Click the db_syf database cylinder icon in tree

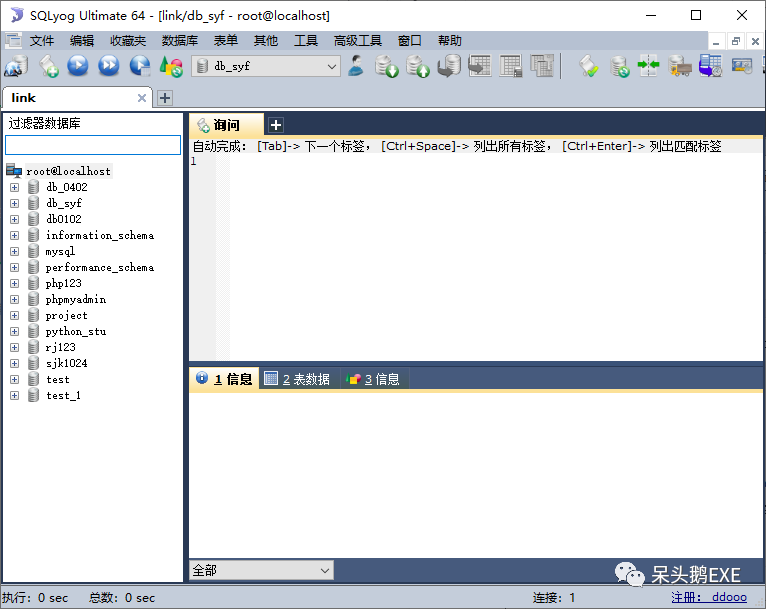pyautogui.click(x=33, y=203)
